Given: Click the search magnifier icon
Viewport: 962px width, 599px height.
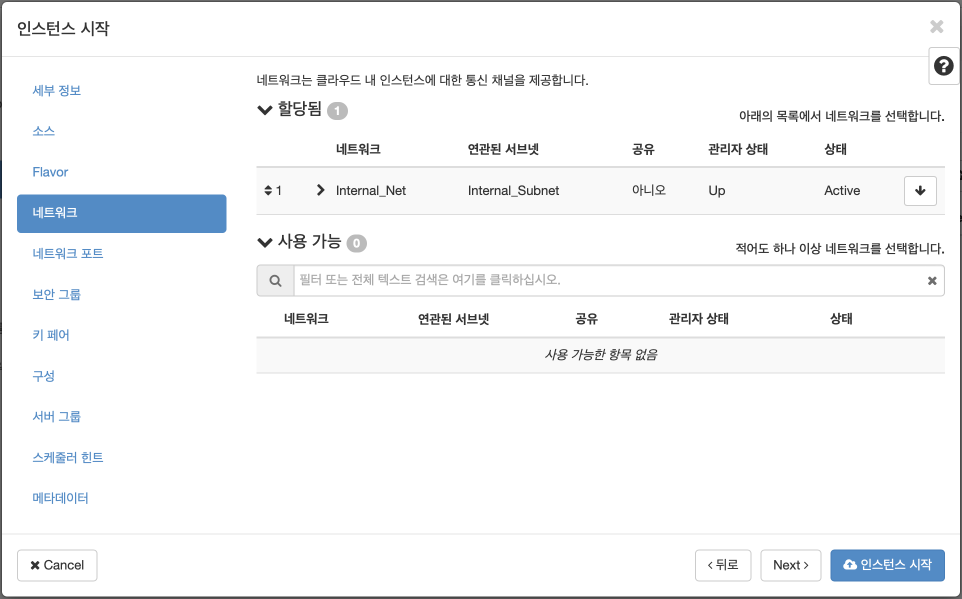Looking at the screenshot, I should click(x=275, y=280).
